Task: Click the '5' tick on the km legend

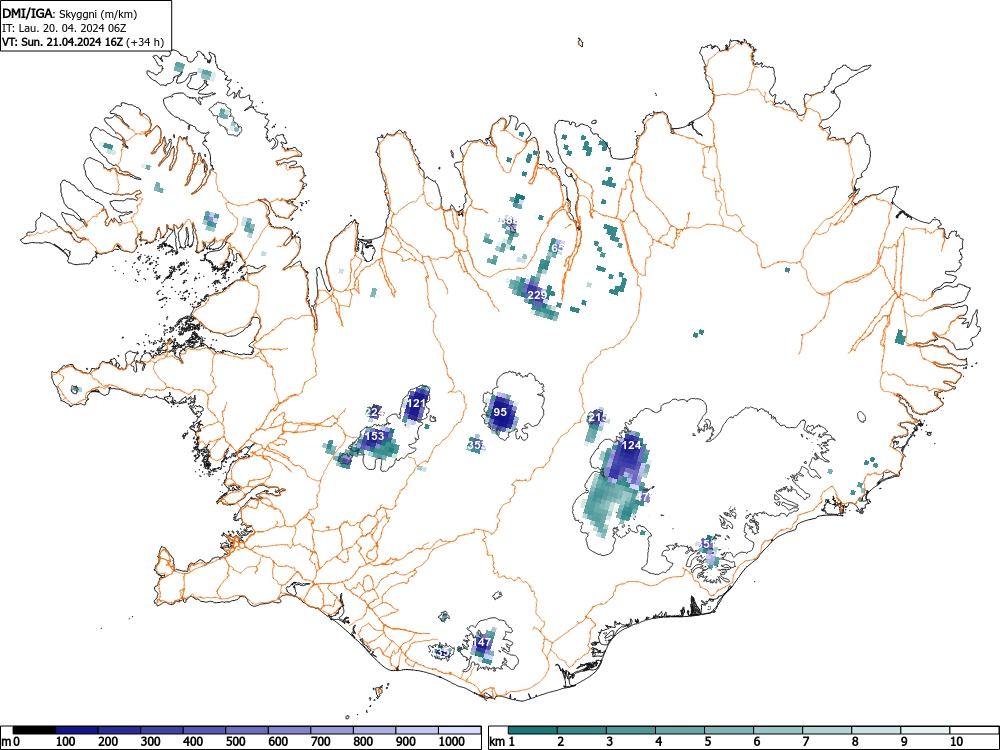Action: [x=707, y=742]
